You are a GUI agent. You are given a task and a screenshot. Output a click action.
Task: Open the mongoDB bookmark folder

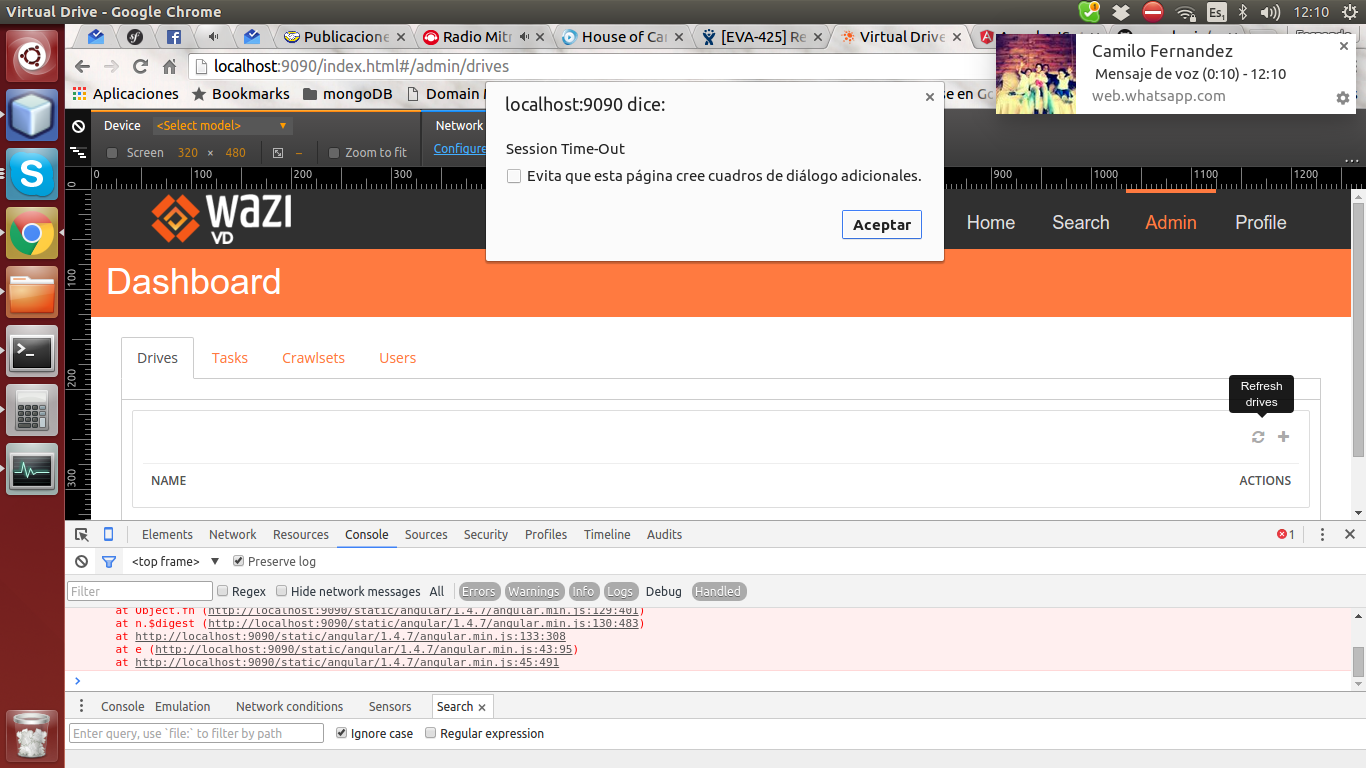pos(347,94)
